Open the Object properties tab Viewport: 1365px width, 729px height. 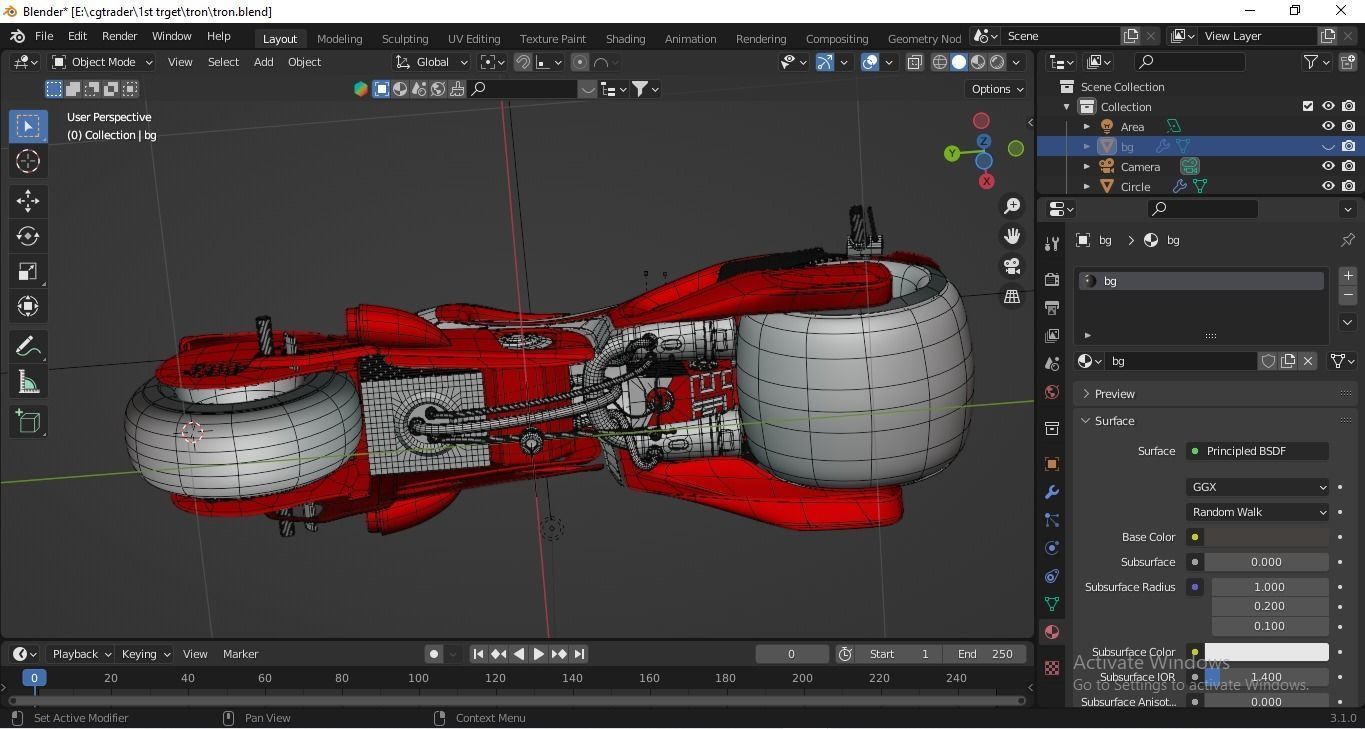tap(1051, 464)
